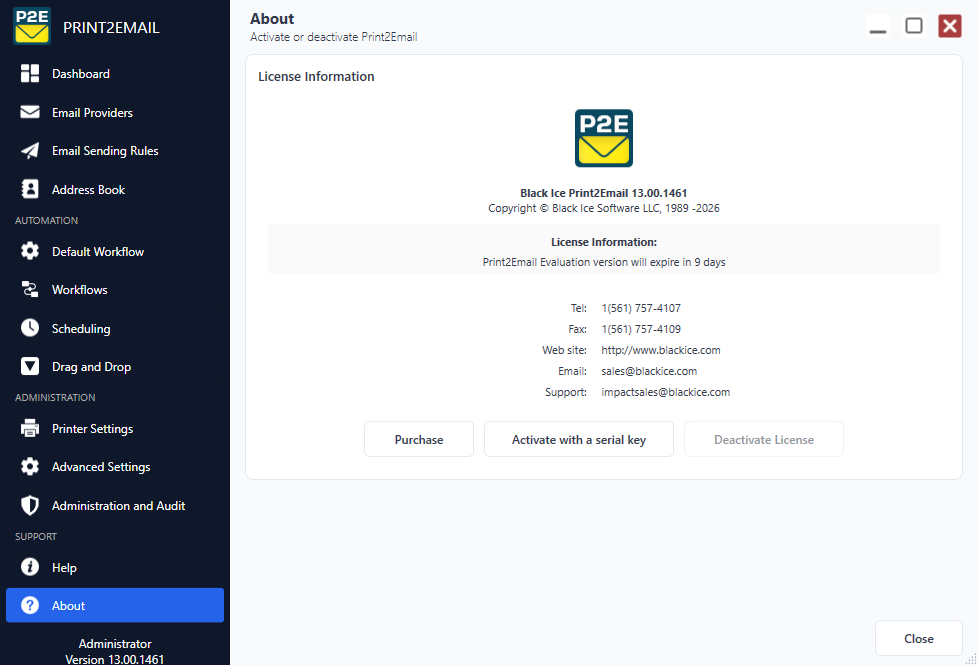
Task: Click the impactsales@blackice.com support address
Action: click(665, 392)
